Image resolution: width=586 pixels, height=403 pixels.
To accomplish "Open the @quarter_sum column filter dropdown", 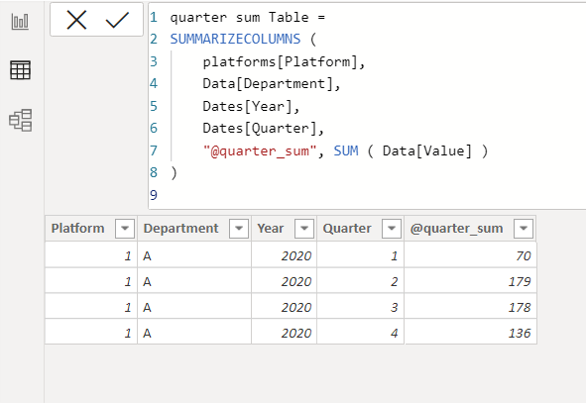I will 523,228.
